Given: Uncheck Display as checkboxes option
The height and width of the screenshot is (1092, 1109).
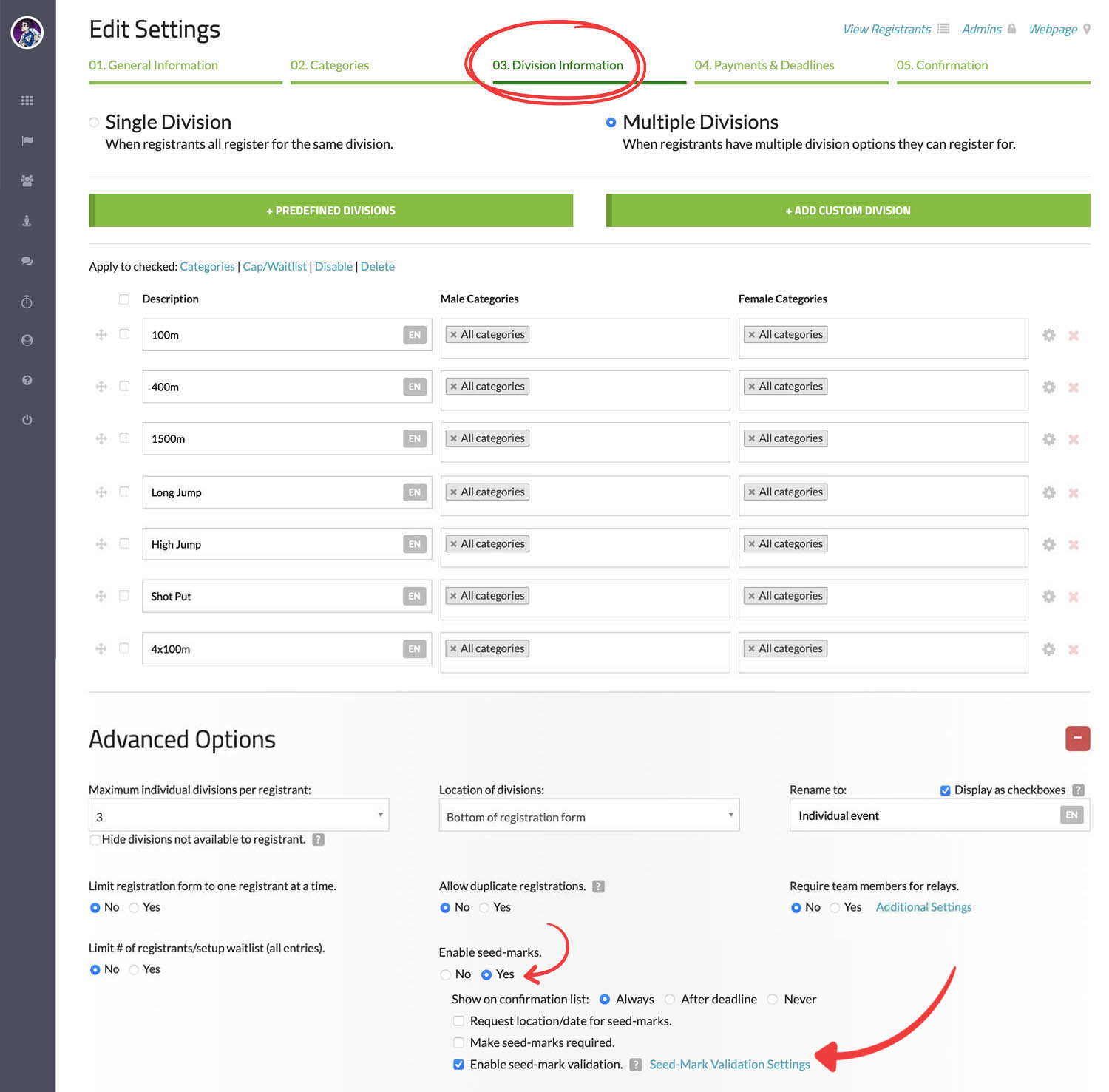Looking at the screenshot, I should point(945,790).
